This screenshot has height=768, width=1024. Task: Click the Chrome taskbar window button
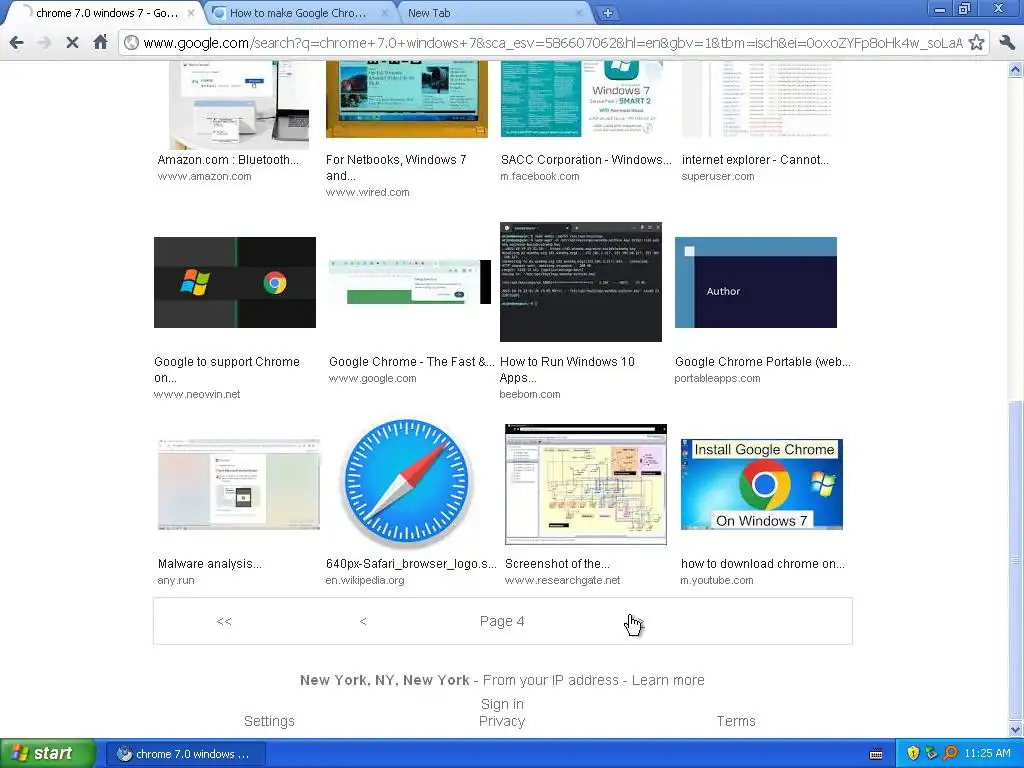click(185, 754)
